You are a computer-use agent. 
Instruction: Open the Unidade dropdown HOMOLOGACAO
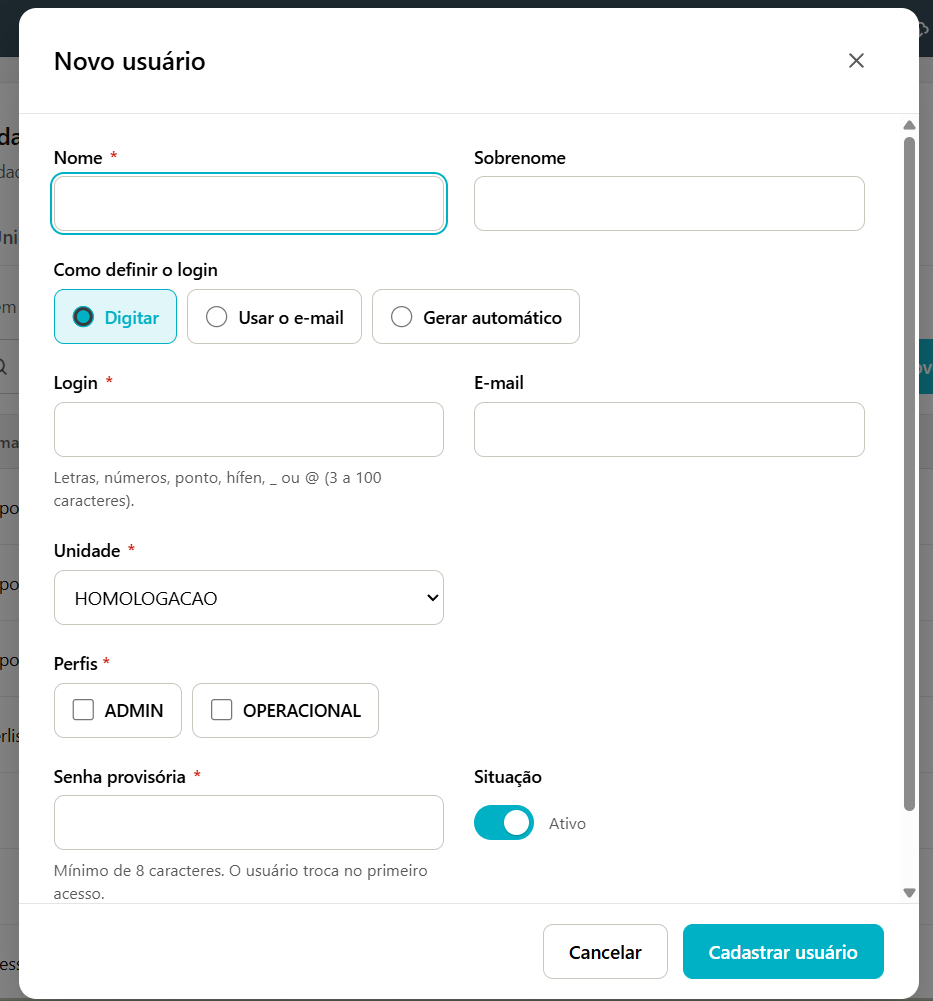249,598
